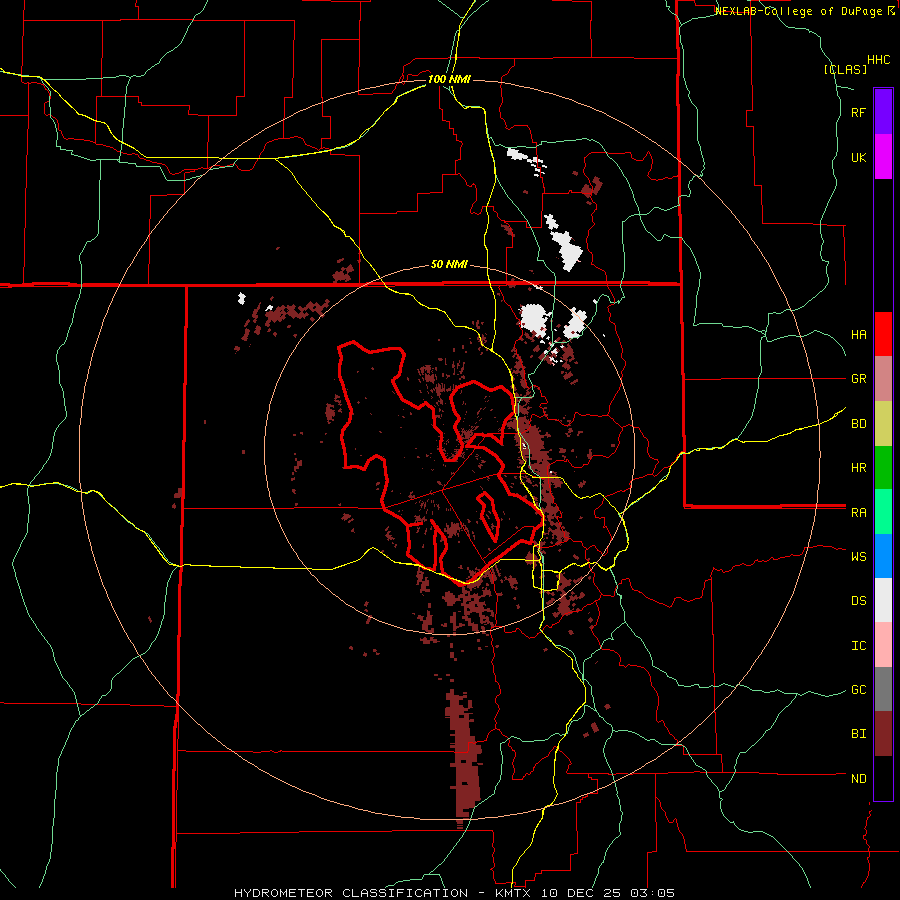Viewport: 900px width, 900px height.
Task: Click the WS legend label
Action: (858, 556)
